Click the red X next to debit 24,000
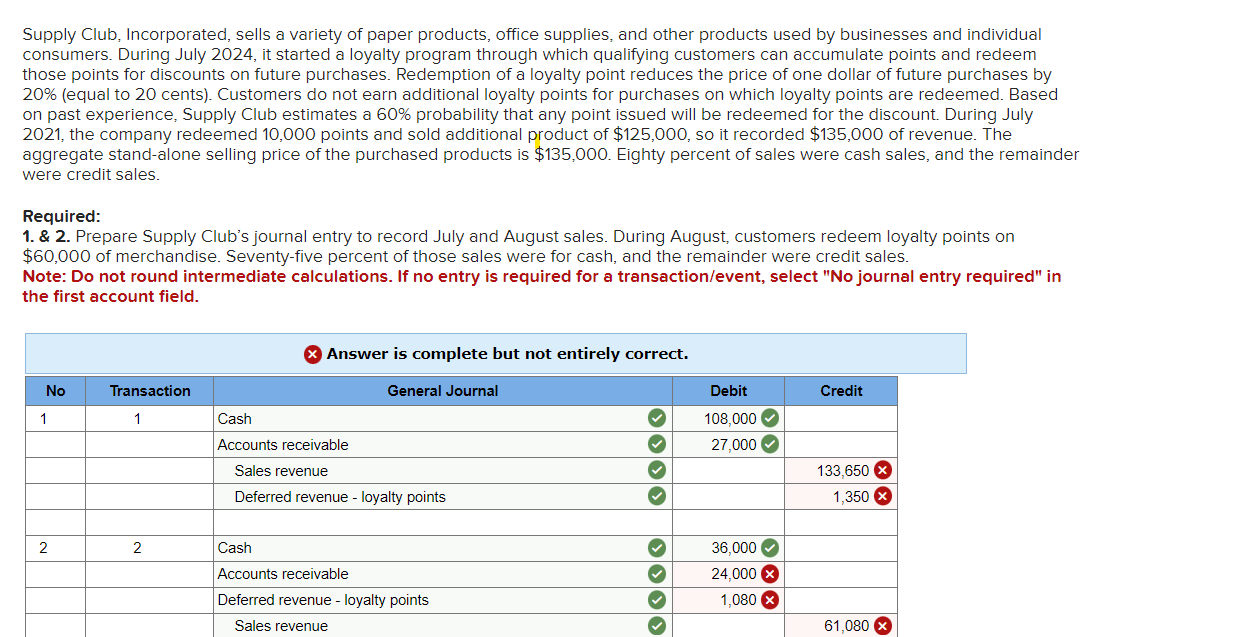 pos(770,573)
